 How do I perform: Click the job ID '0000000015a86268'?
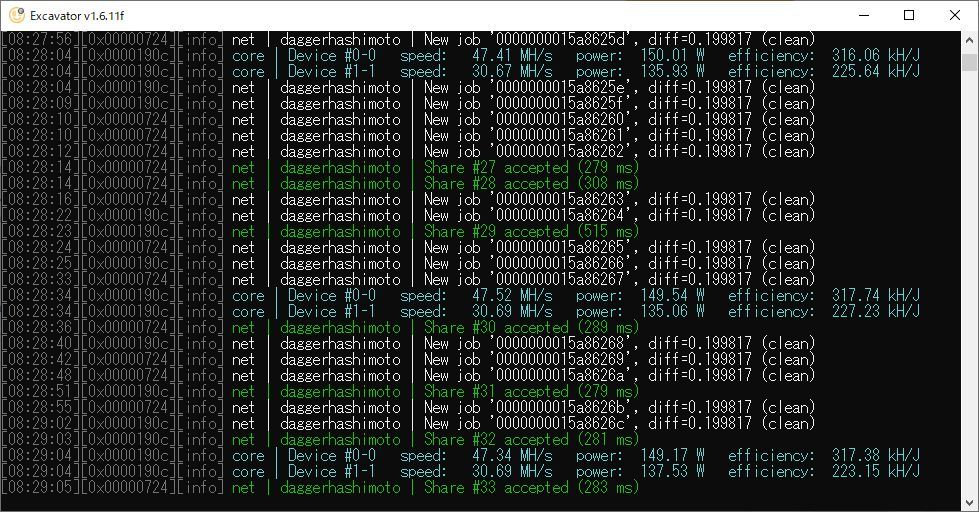564,343
